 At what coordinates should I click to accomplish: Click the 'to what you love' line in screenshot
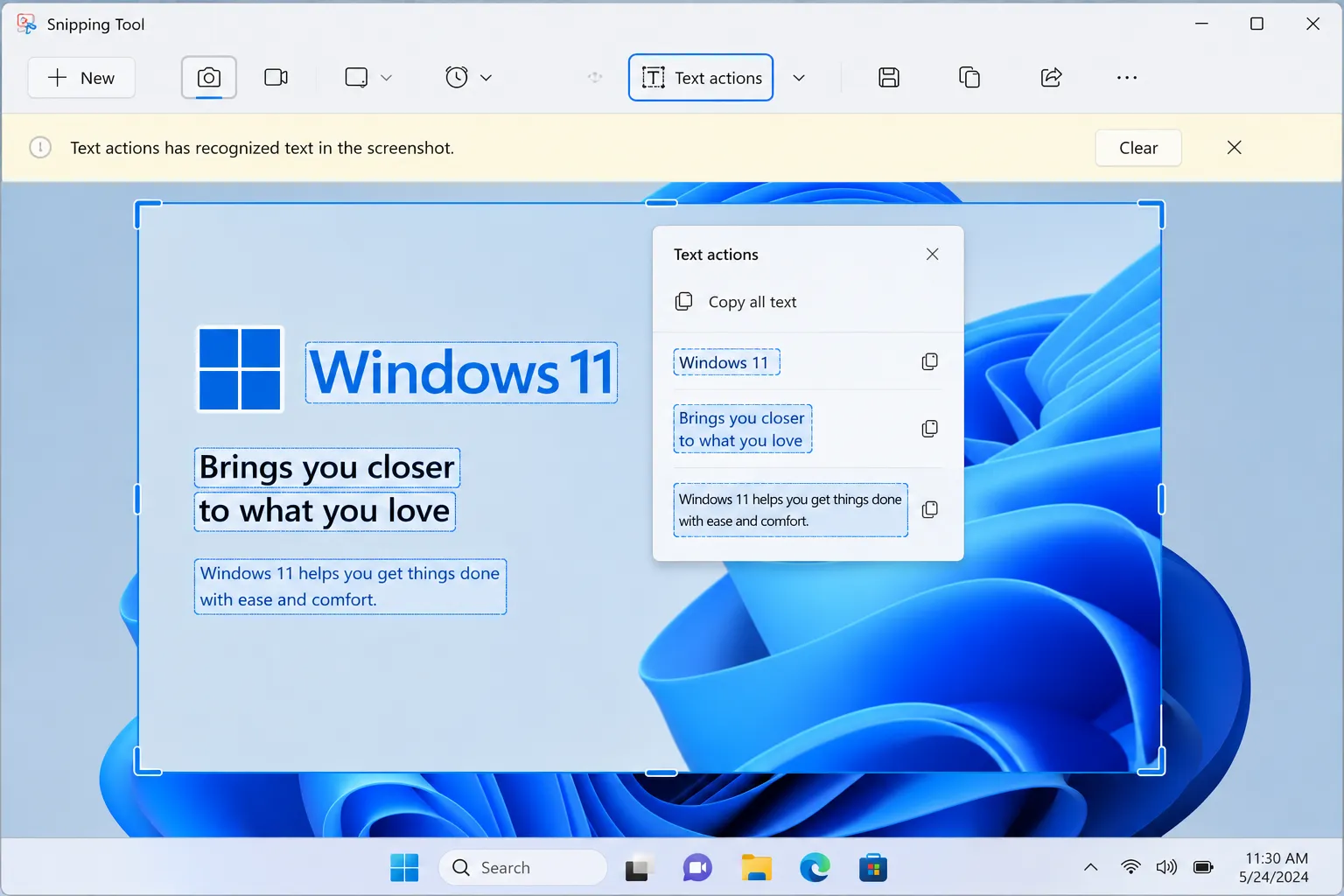(x=325, y=511)
